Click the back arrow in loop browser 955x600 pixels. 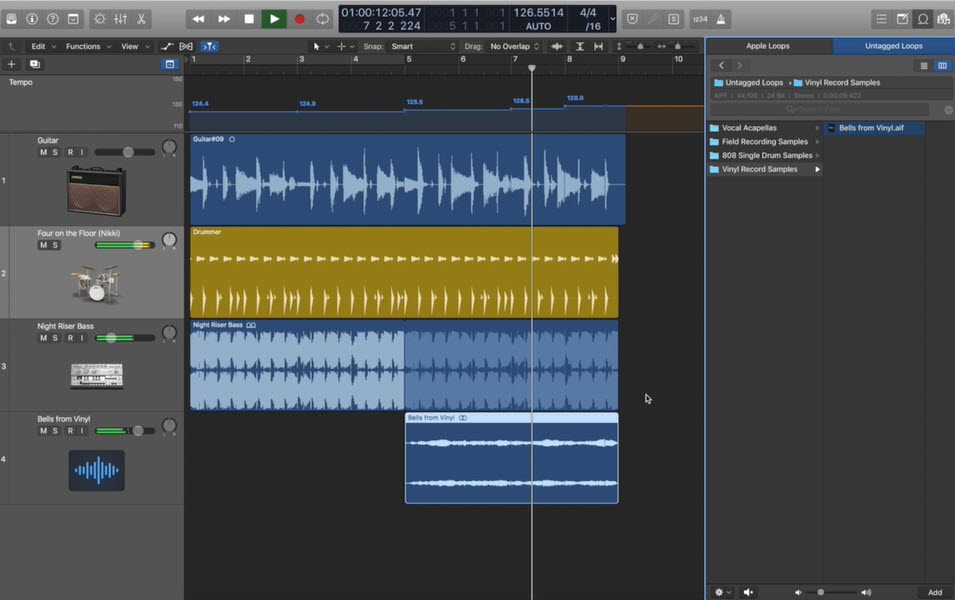pos(721,65)
